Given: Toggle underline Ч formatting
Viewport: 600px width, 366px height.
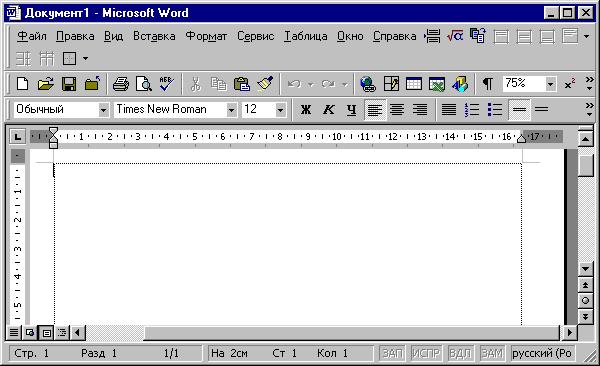Looking at the screenshot, I should click(x=351, y=110).
